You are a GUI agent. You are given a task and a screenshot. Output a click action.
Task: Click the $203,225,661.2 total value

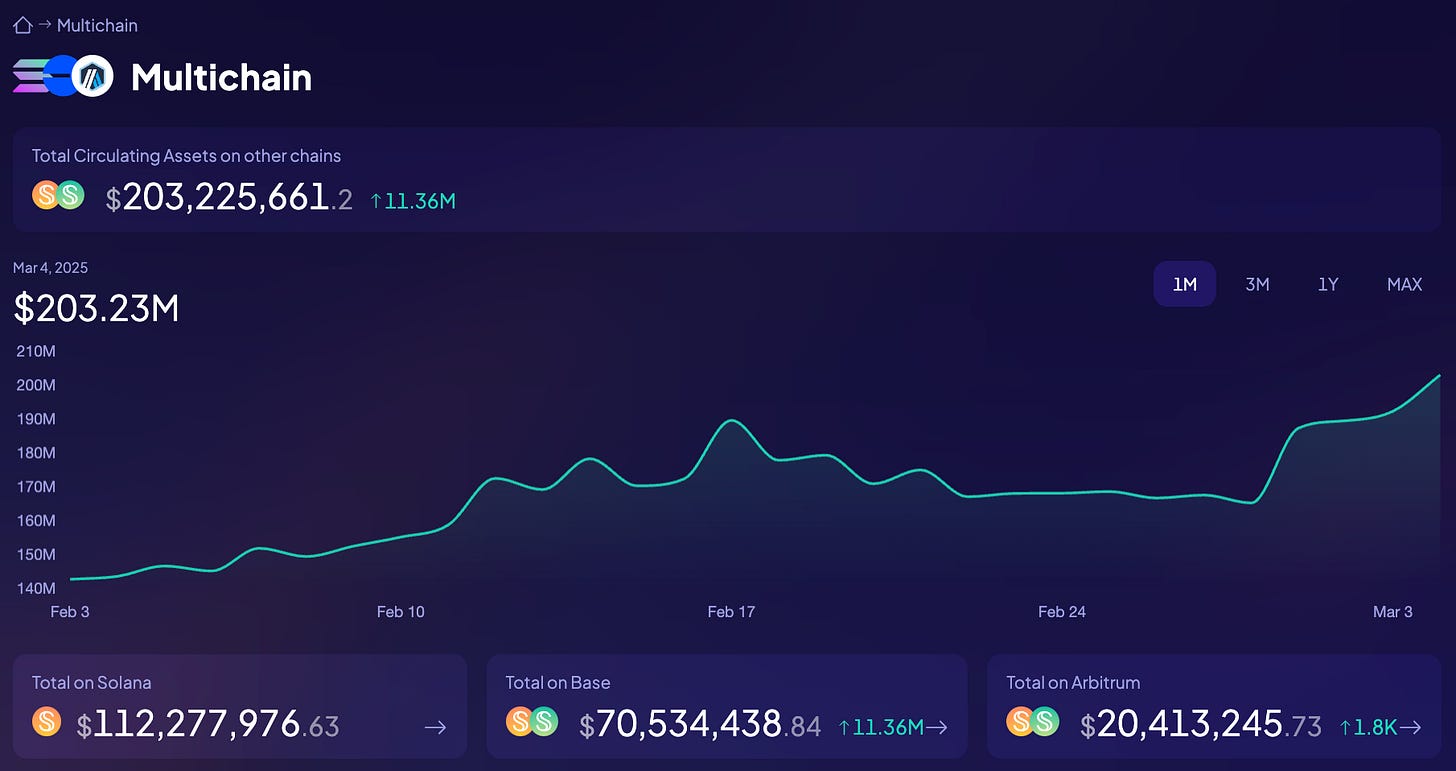(229, 198)
